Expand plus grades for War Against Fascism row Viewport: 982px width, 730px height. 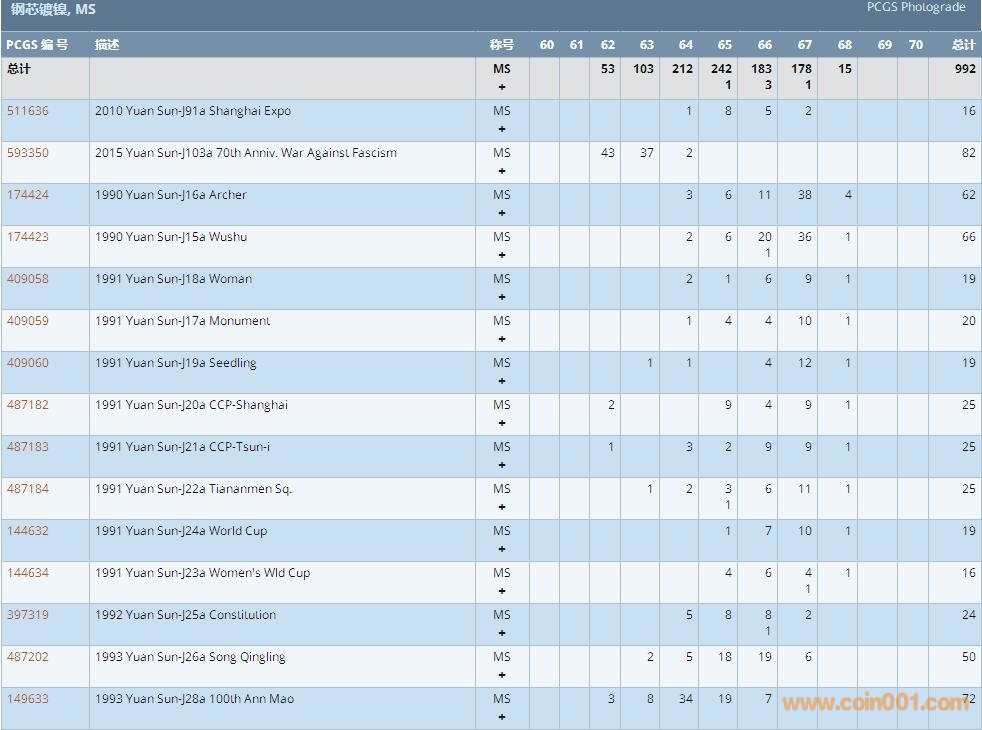pyautogui.click(x=501, y=171)
